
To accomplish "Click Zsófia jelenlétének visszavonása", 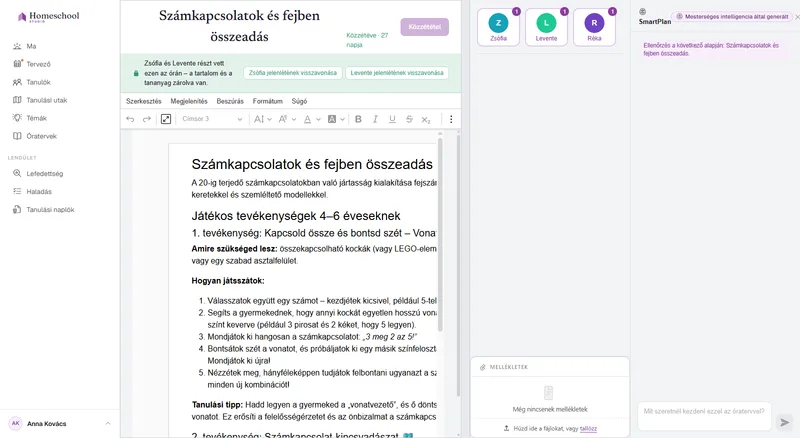I will tap(293, 73).
